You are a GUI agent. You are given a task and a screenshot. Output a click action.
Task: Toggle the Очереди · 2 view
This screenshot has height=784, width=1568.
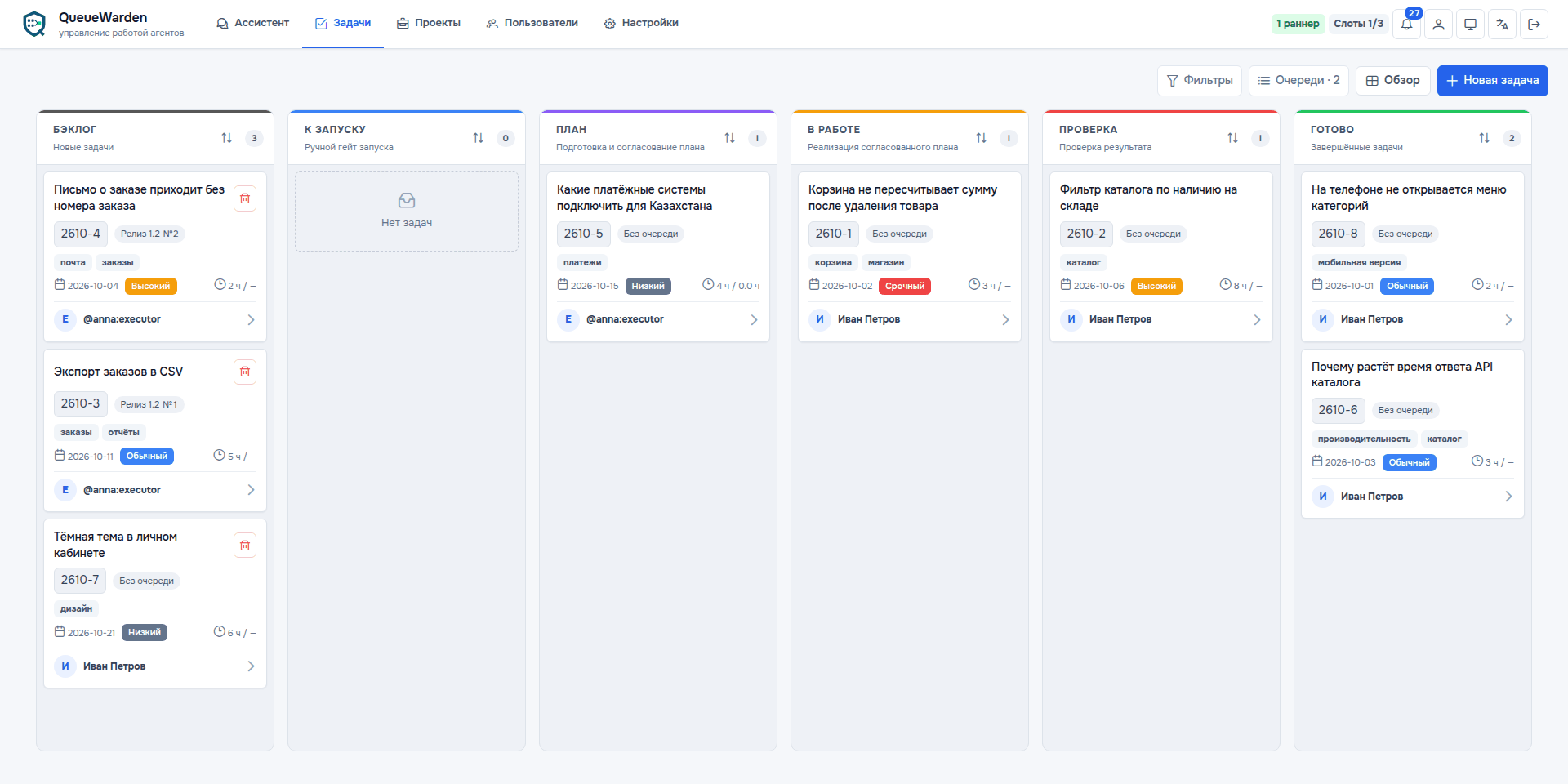1298,81
